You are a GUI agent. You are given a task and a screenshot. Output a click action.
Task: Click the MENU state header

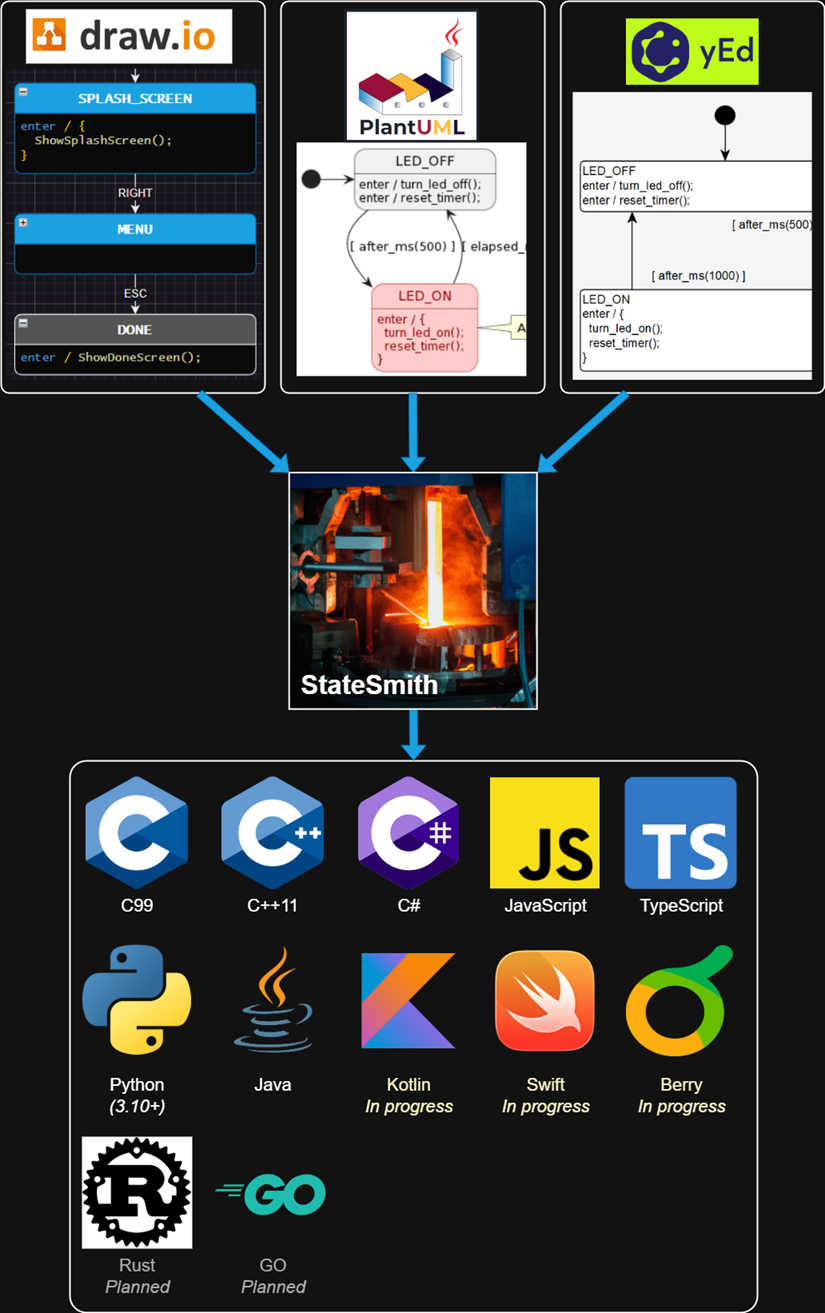pos(135,229)
